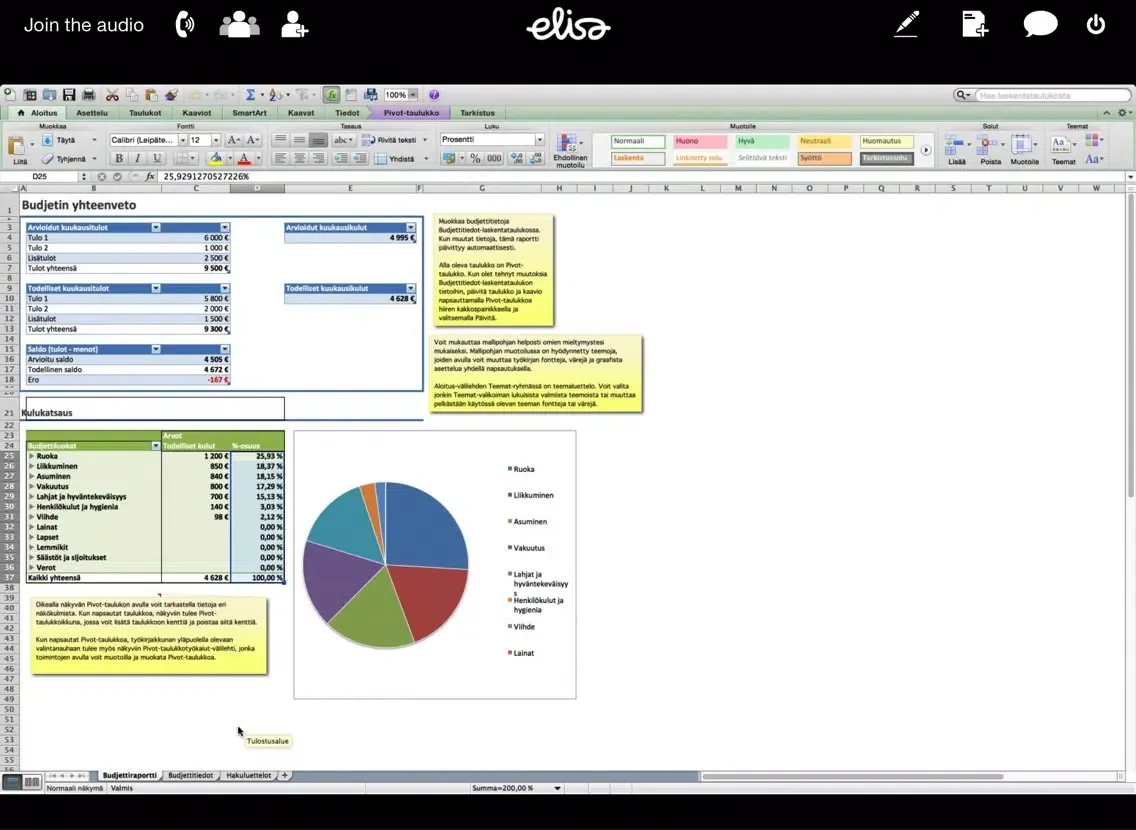Click the Format Painter brush icon
This screenshot has height=830, width=1136.
(171, 95)
